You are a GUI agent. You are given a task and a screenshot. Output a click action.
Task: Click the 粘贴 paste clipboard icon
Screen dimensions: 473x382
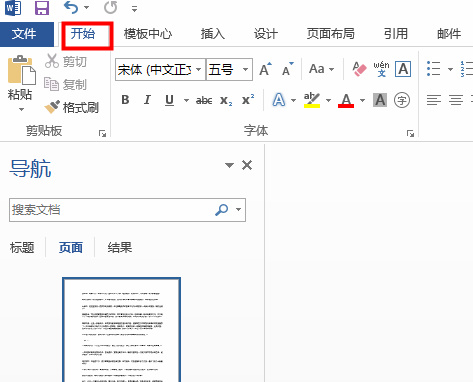[x=21, y=70]
